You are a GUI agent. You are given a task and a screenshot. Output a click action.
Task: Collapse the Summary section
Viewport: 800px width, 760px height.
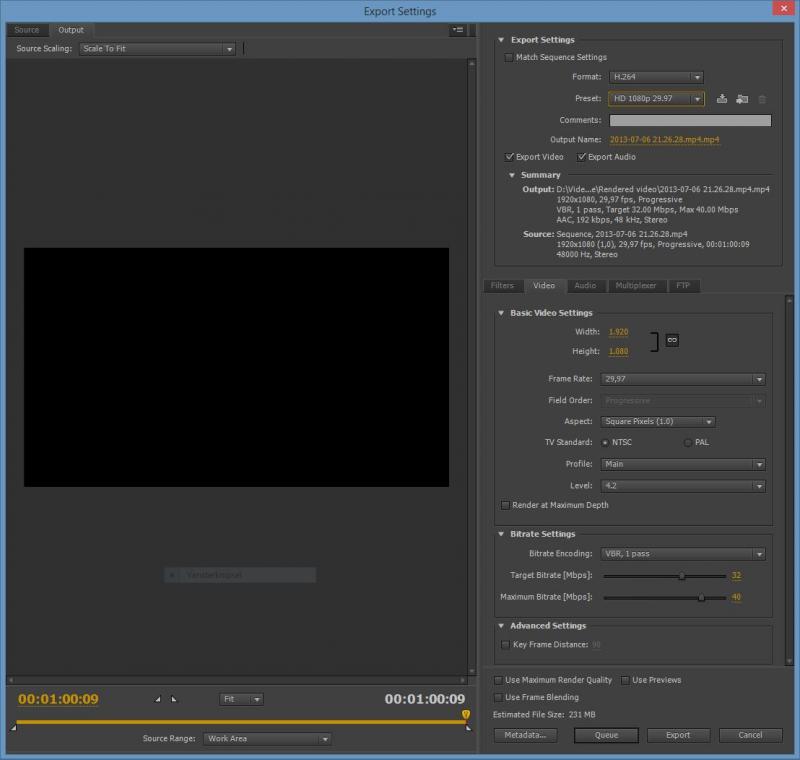[x=512, y=175]
